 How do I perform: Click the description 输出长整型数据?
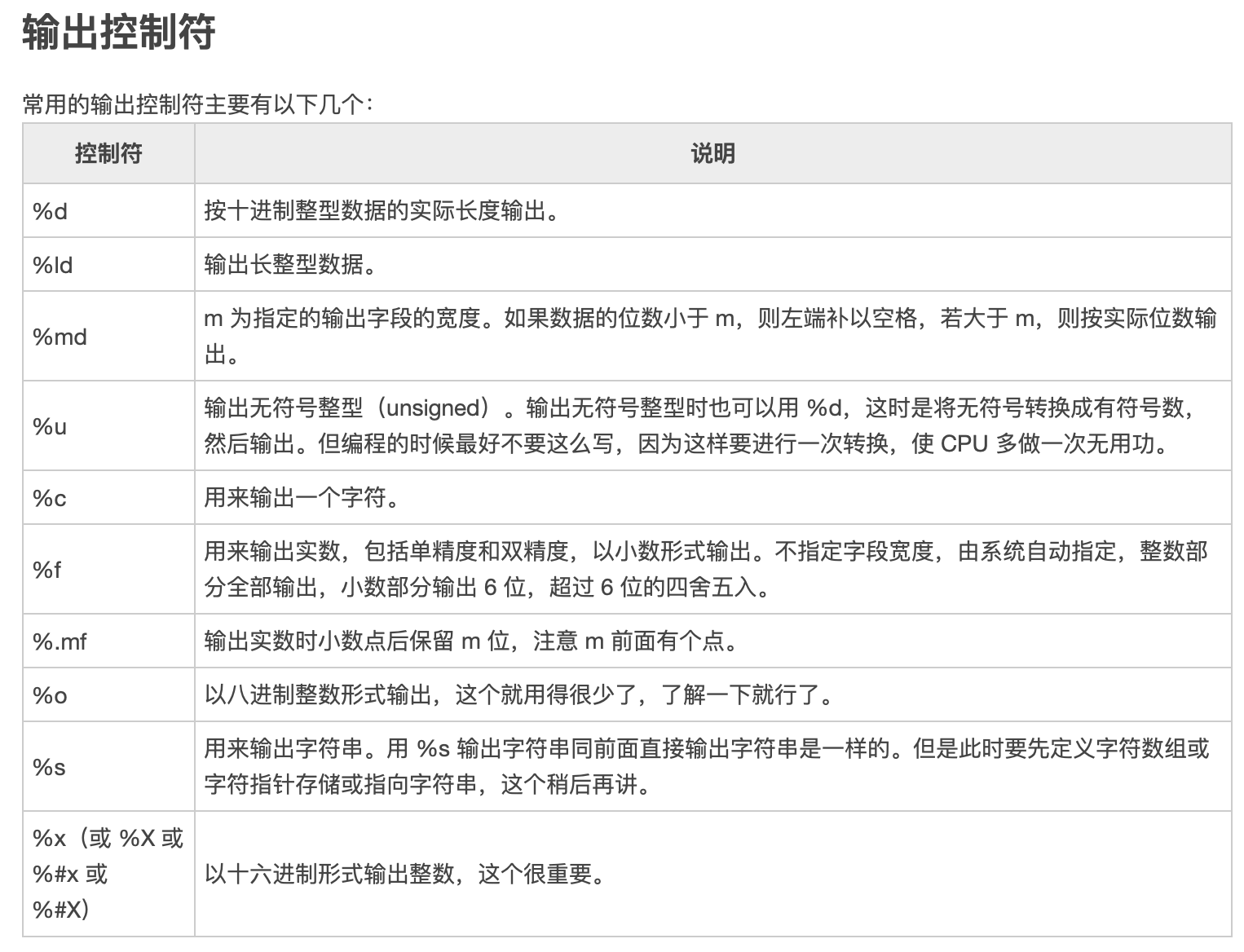click(712, 265)
